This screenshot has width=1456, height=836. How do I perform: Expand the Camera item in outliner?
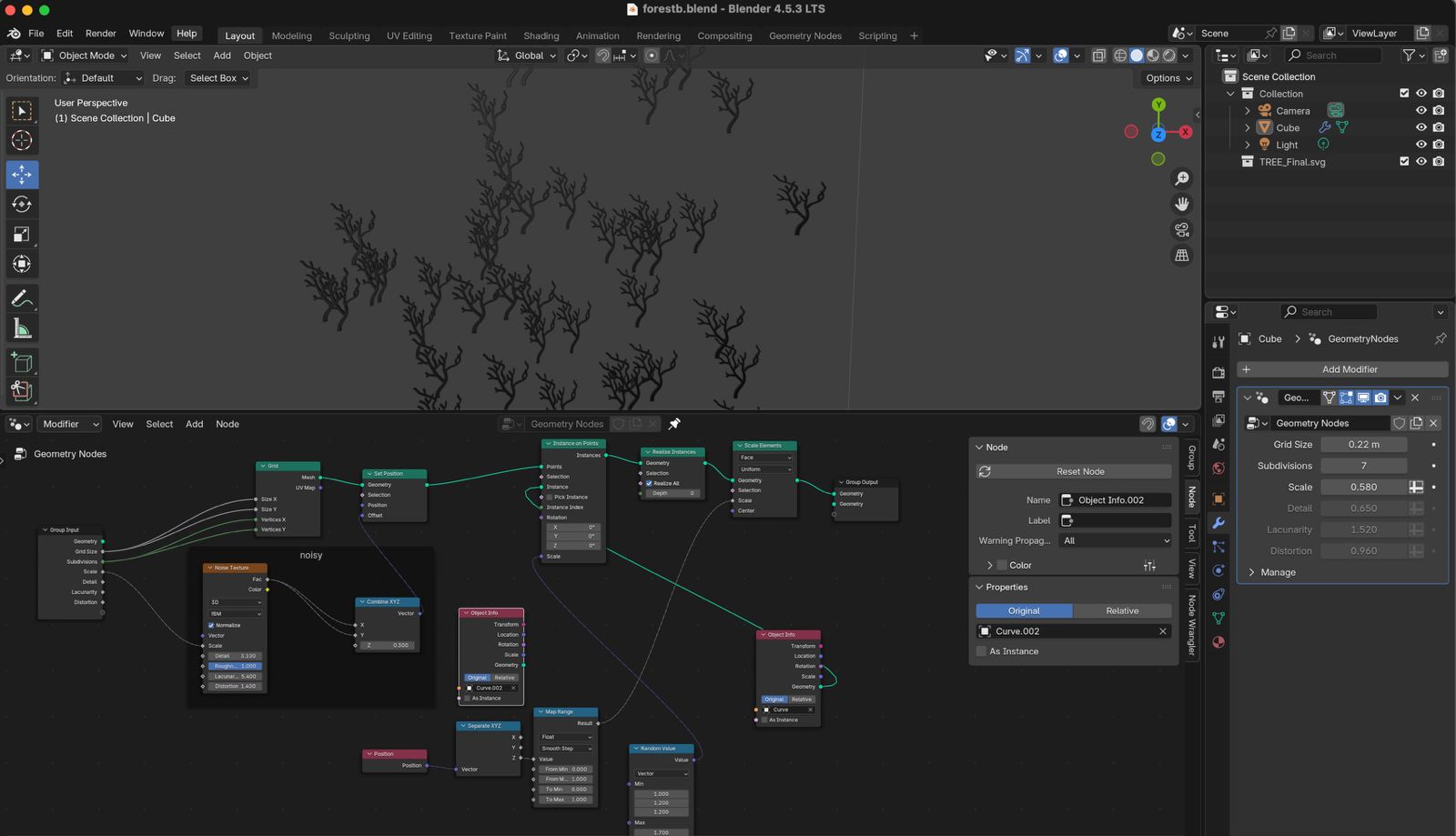point(1248,111)
